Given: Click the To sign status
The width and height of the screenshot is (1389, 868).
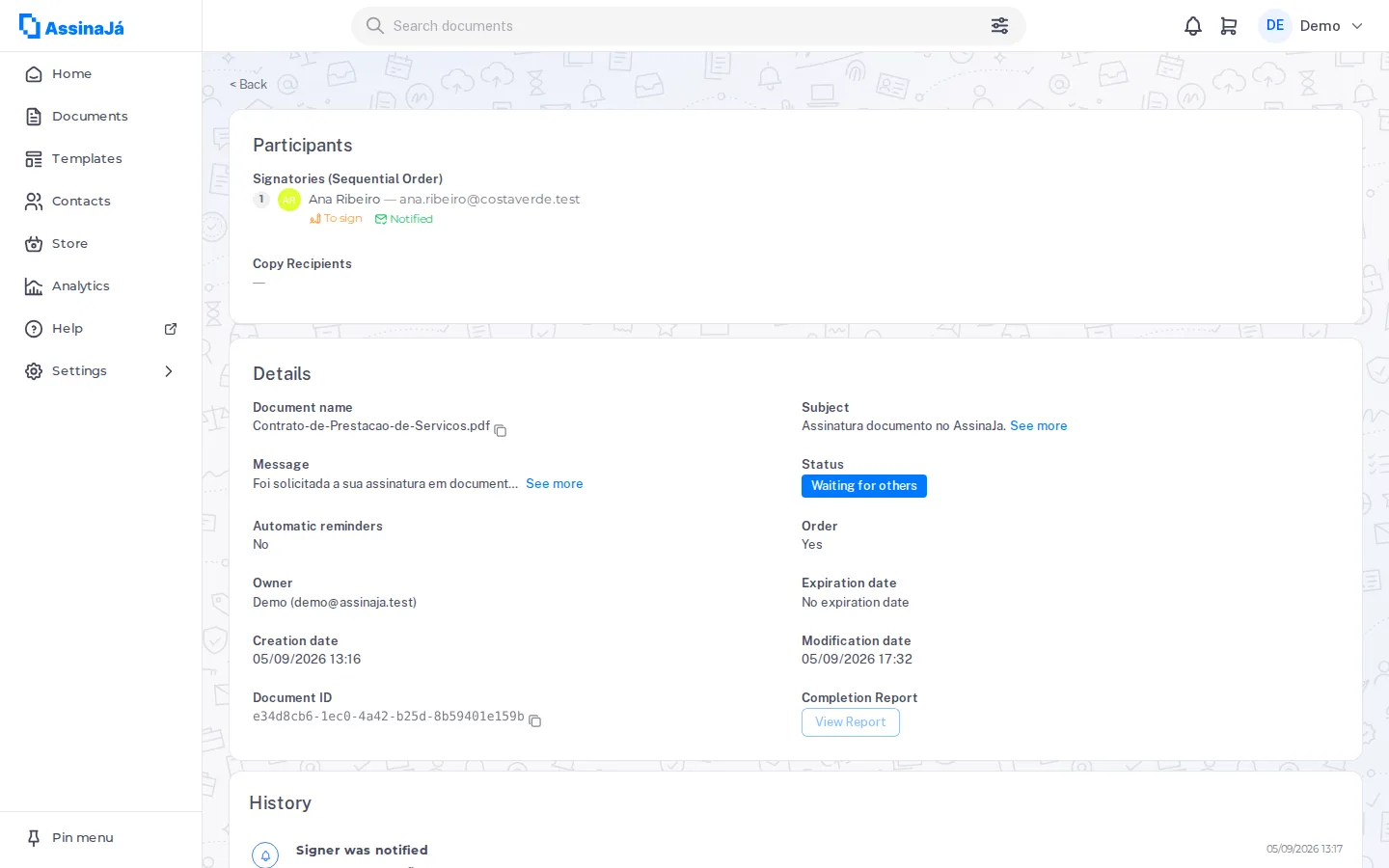Looking at the screenshot, I should [336, 219].
